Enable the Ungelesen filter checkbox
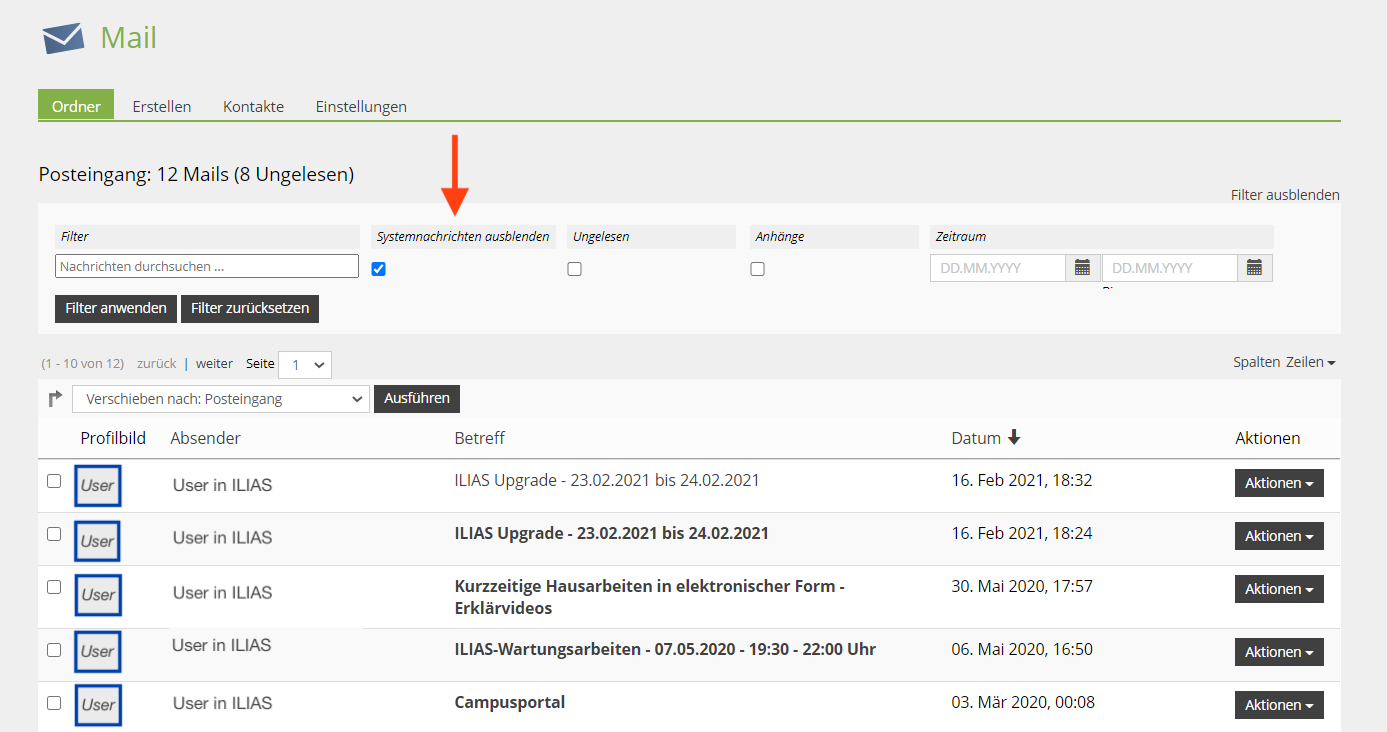Screen dimensions: 1387x732 coord(575,269)
